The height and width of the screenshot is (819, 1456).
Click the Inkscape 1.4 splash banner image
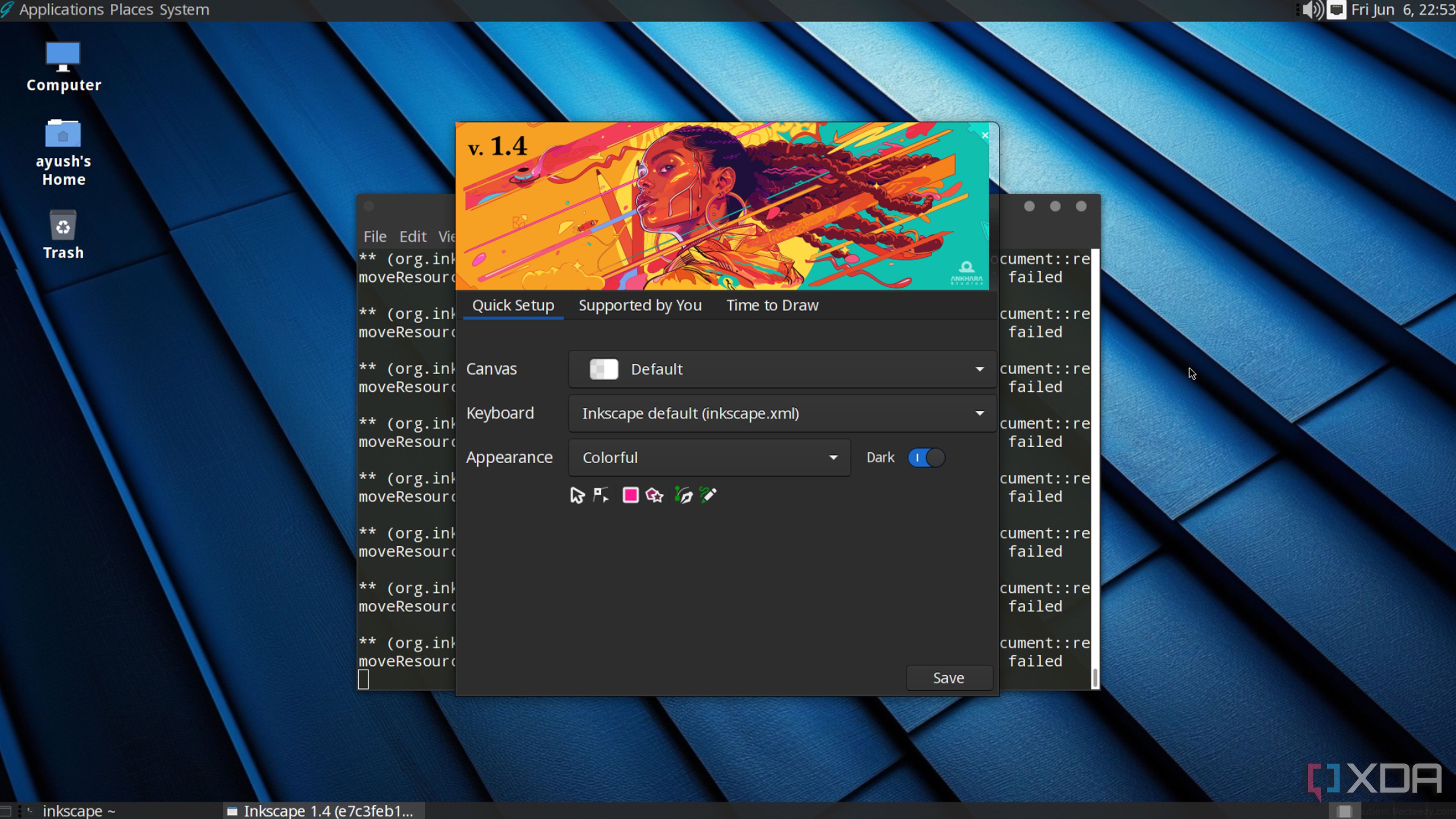coord(722,206)
